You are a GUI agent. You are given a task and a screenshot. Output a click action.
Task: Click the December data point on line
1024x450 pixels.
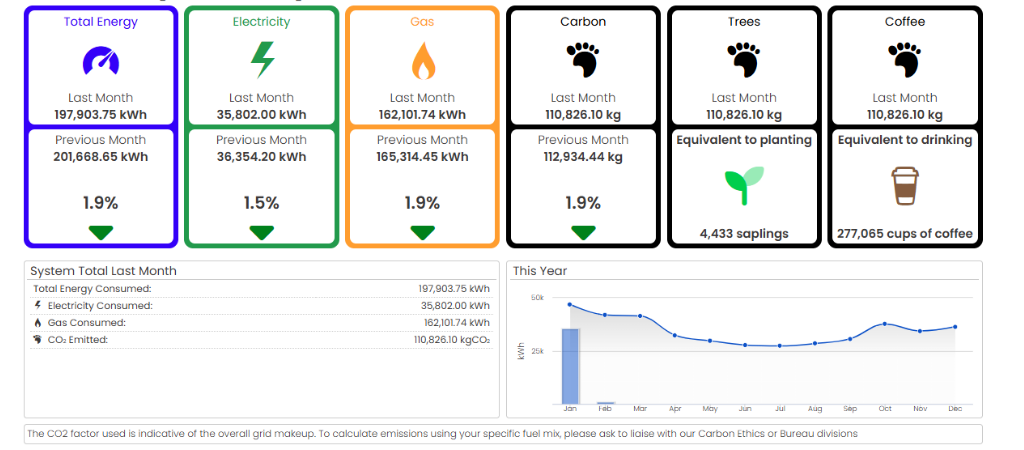(x=955, y=327)
